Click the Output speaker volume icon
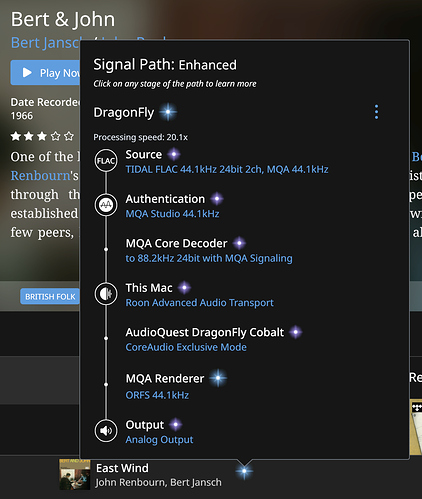 106,431
